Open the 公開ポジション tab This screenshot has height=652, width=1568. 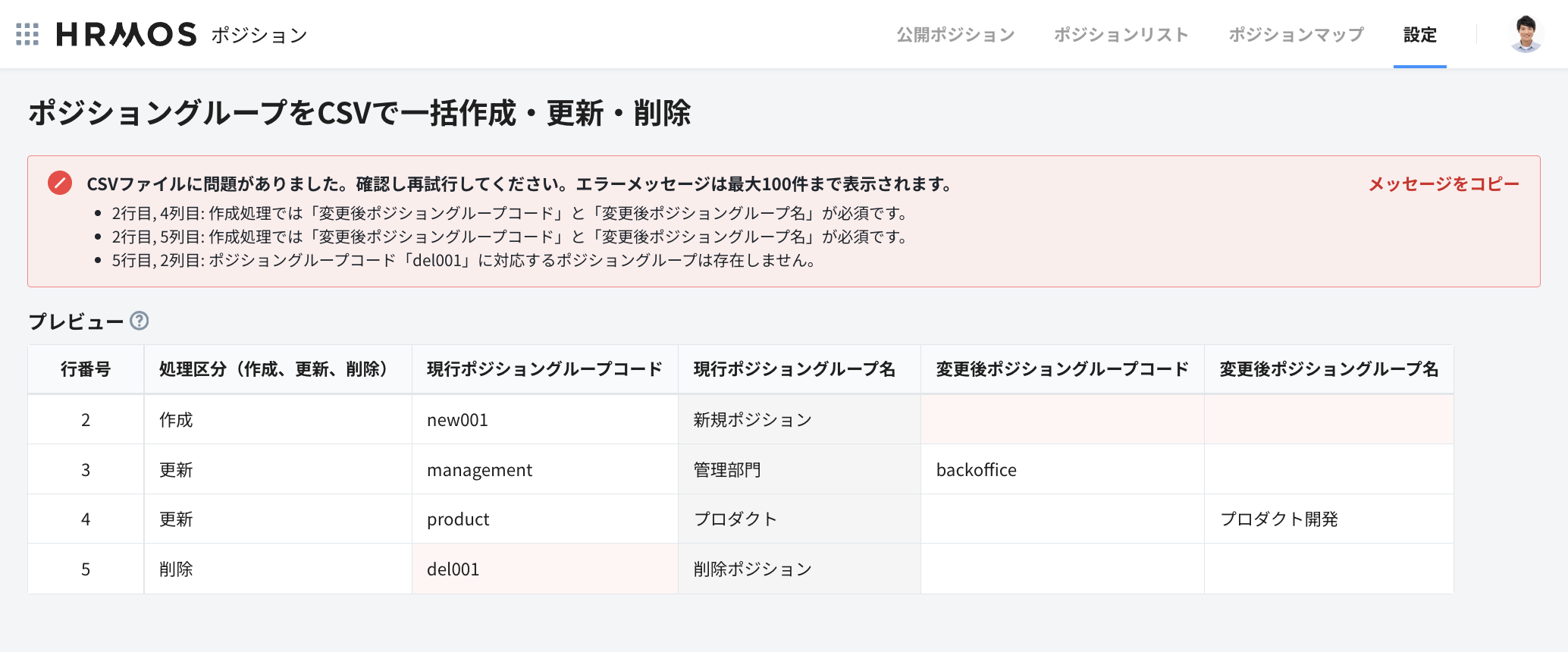click(955, 35)
